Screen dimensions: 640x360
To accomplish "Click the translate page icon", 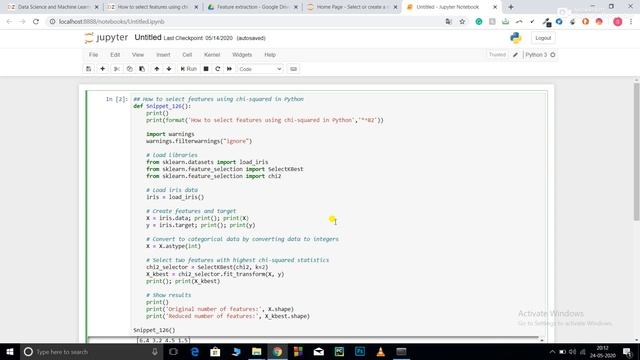I will pyautogui.click(x=449, y=22).
